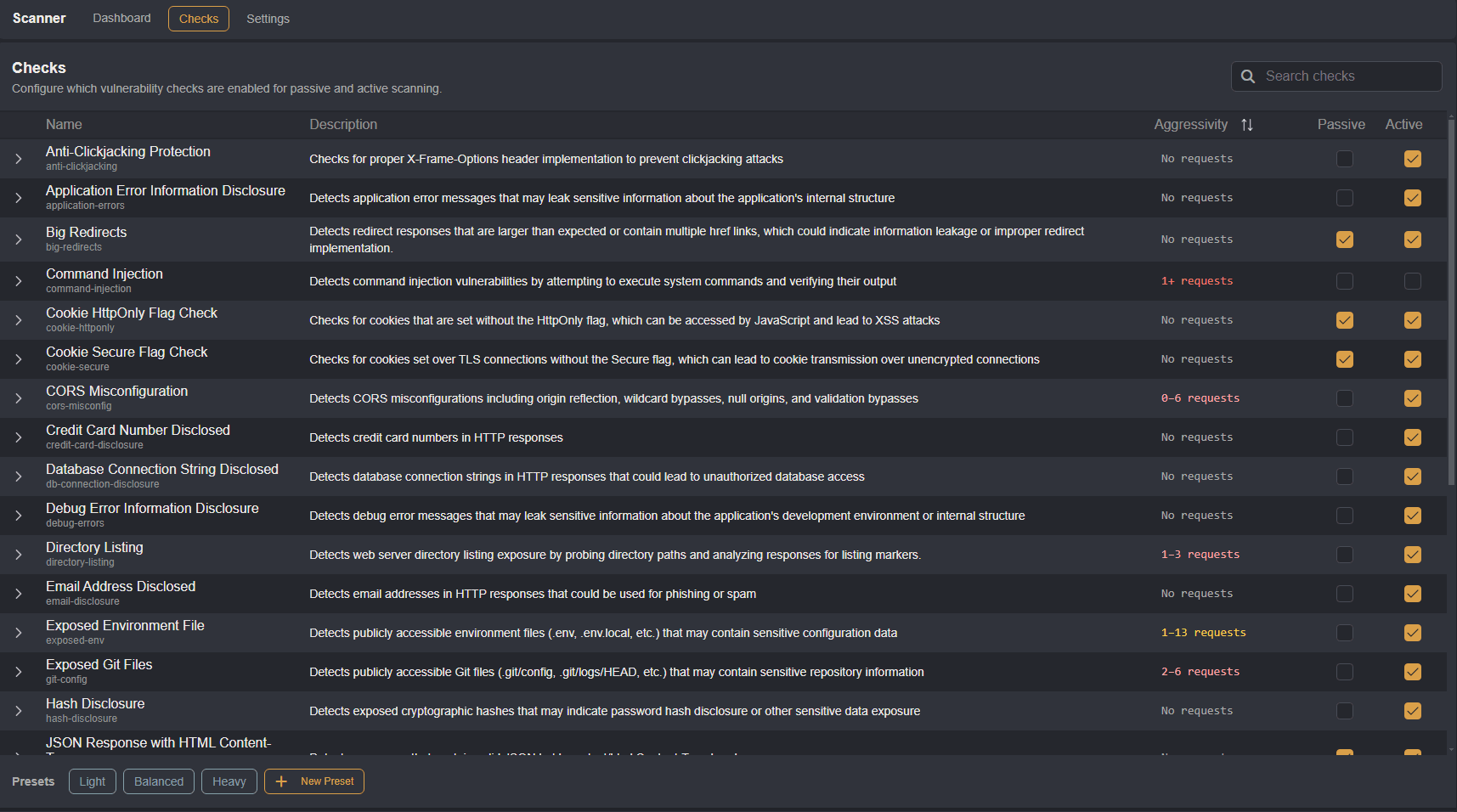Disable Active check for Cookie Secure Flag Check
Viewport: 1457px width, 812px height.
tap(1413, 359)
